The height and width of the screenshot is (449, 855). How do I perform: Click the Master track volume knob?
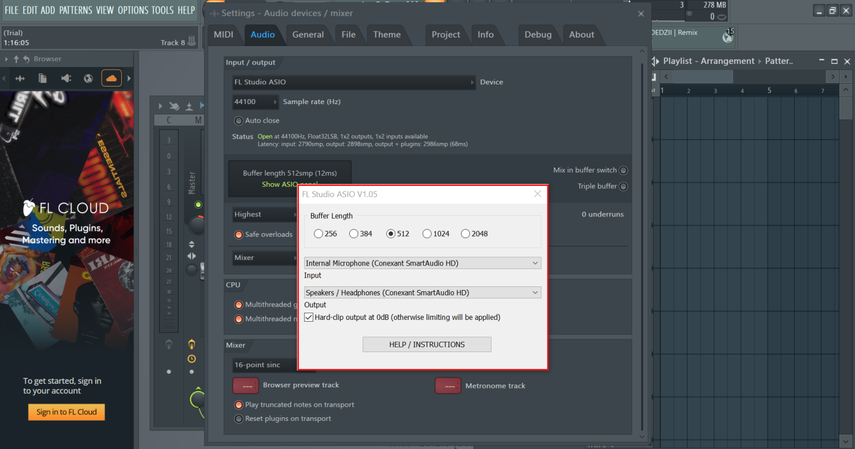(x=197, y=225)
